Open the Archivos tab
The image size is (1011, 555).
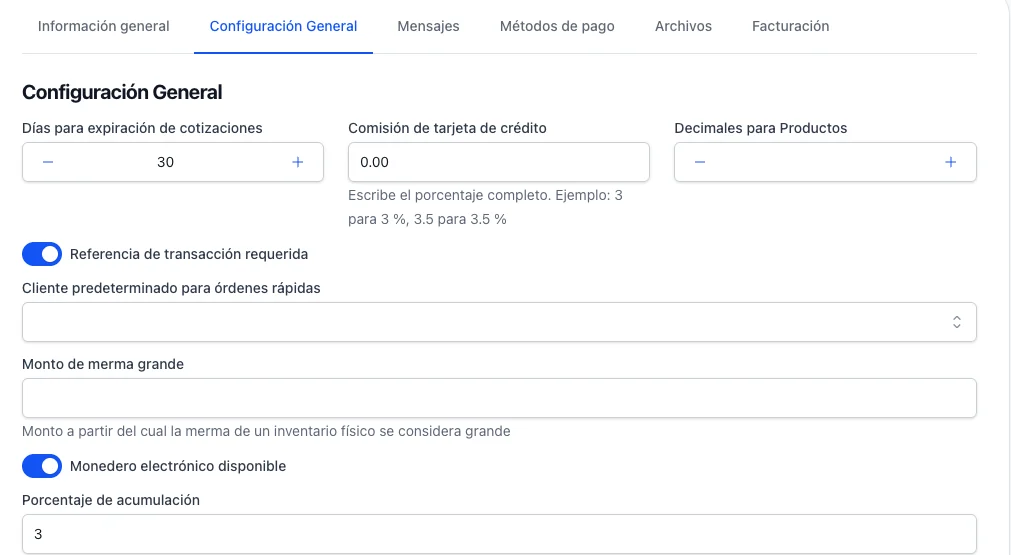pyautogui.click(x=683, y=26)
